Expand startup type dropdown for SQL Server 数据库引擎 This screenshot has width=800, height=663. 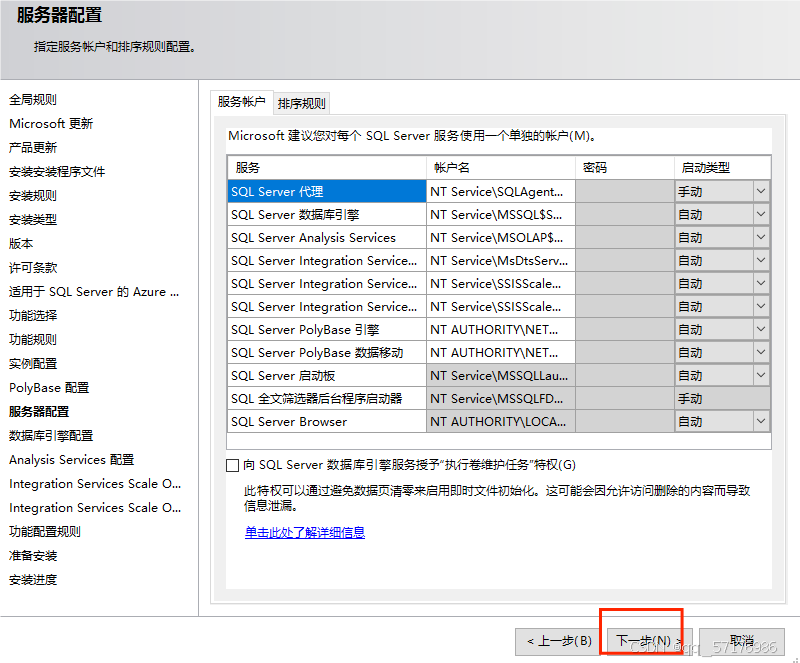[x=761, y=214]
